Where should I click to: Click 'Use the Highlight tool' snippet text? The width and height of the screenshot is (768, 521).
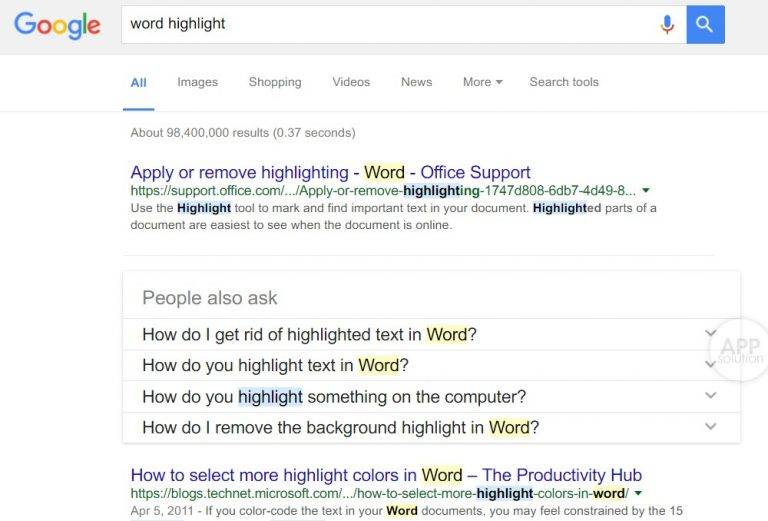(393, 216)
